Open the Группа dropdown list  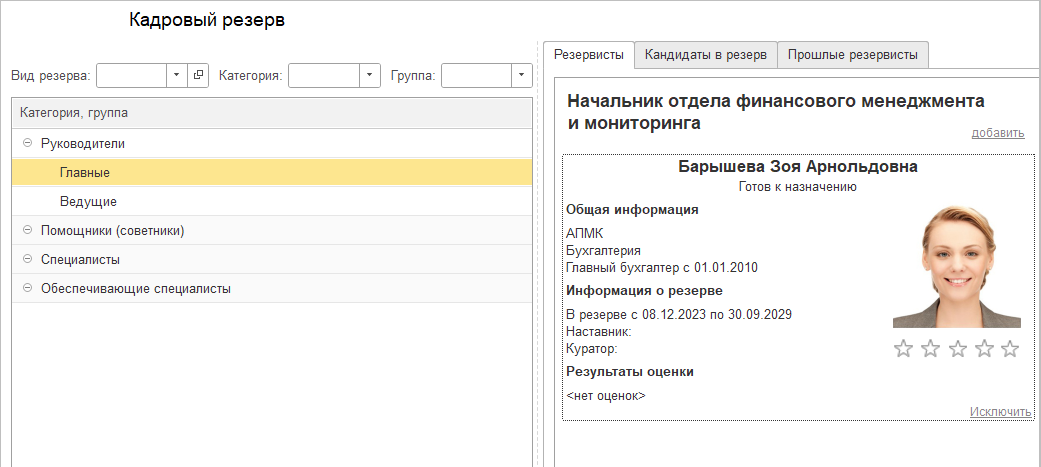point(522,75)
